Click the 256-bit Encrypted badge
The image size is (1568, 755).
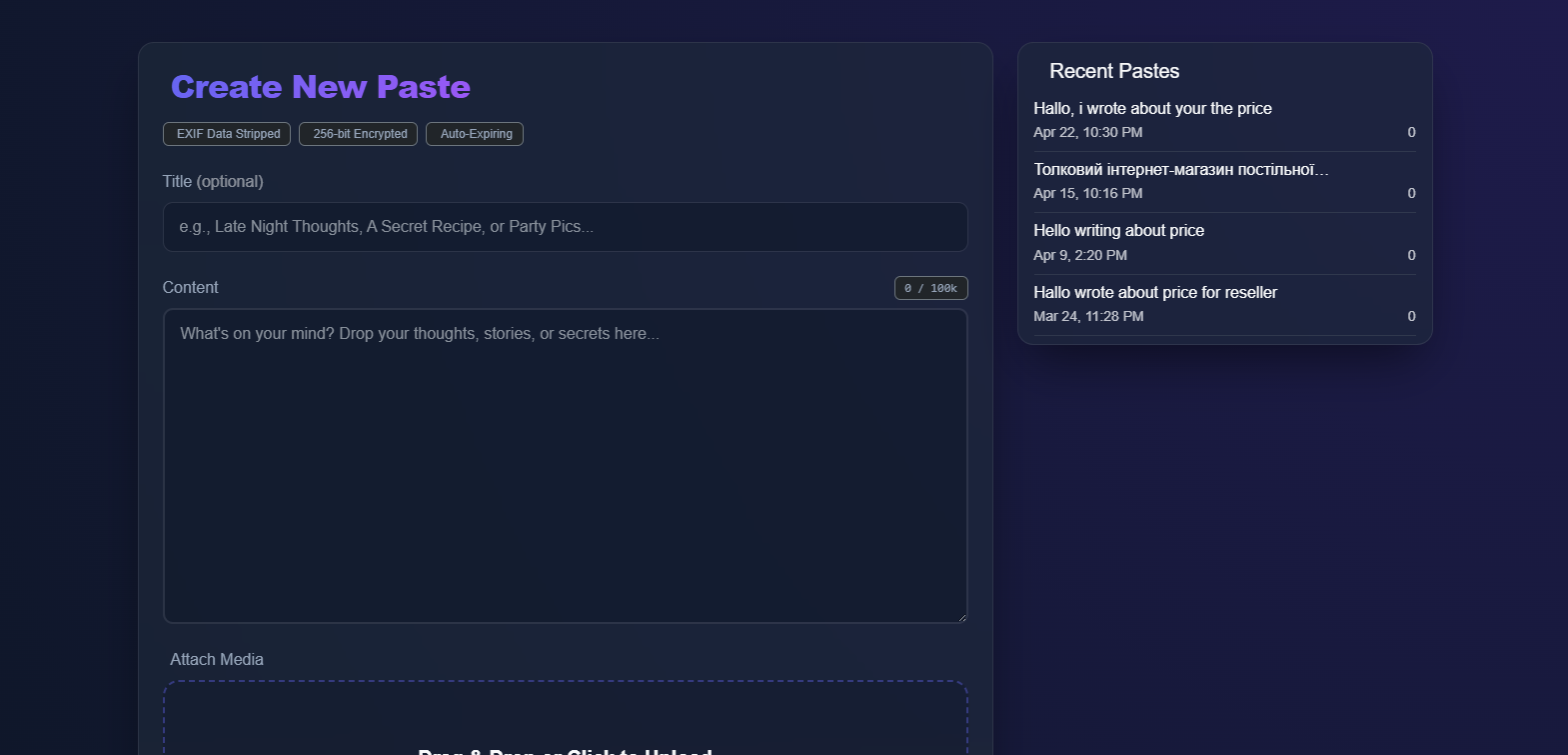[358, 134]
